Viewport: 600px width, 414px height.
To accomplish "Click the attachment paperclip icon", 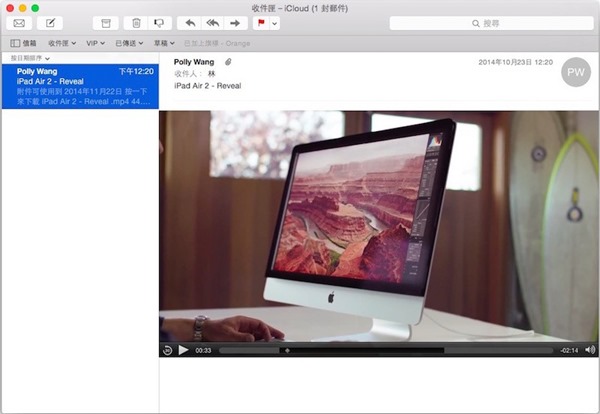I will [x=228, y=62].
